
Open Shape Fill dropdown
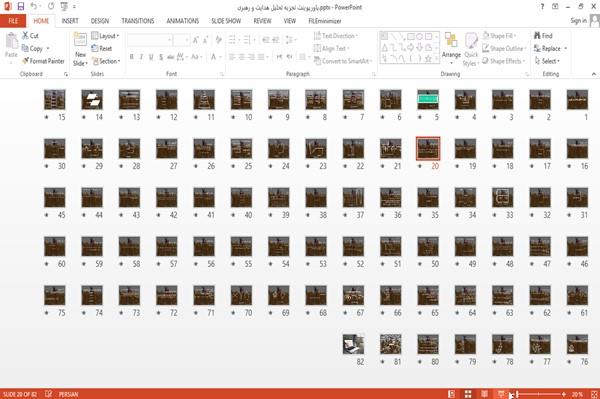[x=499, y=36]
